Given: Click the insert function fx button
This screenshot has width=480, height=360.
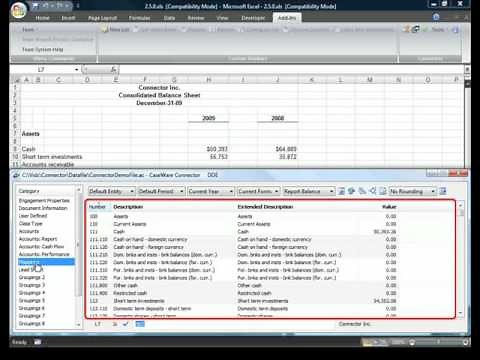Looking at the screenshot, I should (113, 69).
